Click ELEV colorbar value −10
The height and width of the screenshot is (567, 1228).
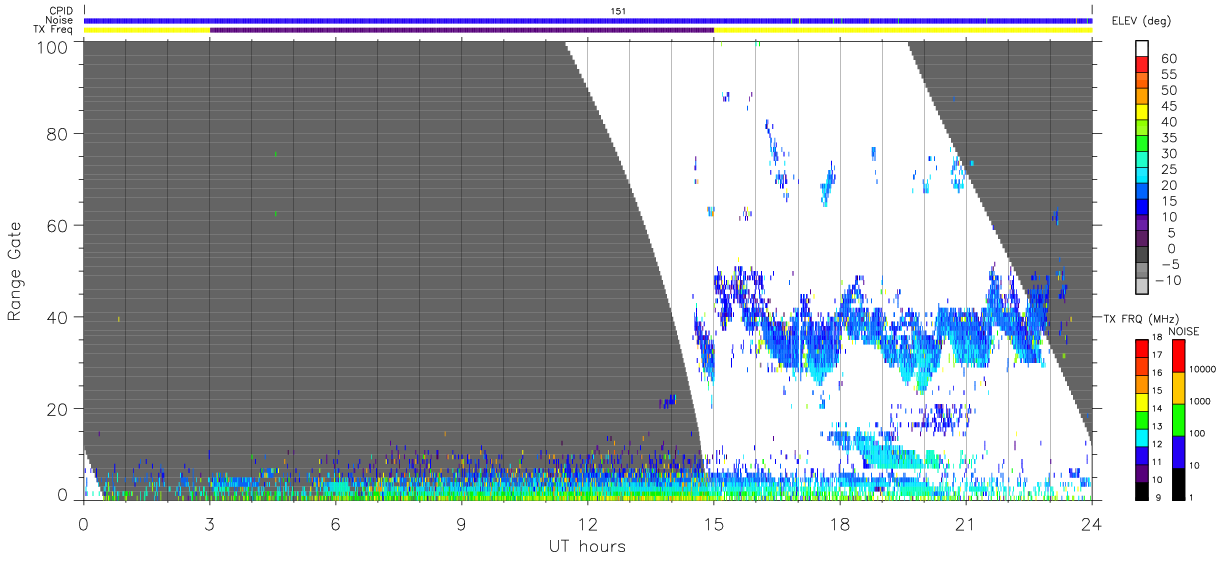pyautogui.click(x=1168, y=280)
